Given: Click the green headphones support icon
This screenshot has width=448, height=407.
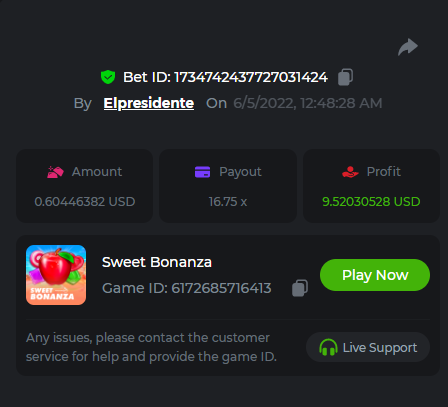Looking at the screenshot, I should point(328,347).
